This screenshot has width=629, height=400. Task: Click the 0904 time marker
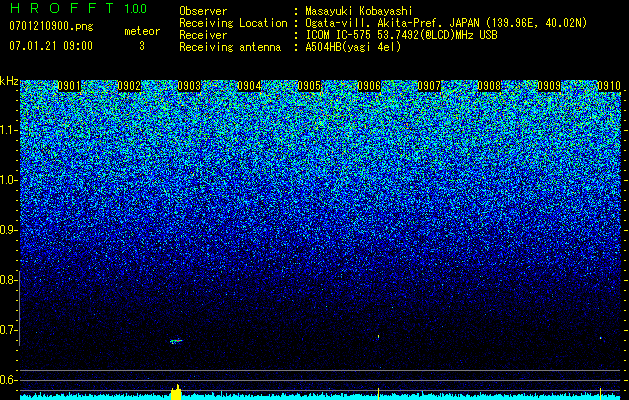coord(249,86)
